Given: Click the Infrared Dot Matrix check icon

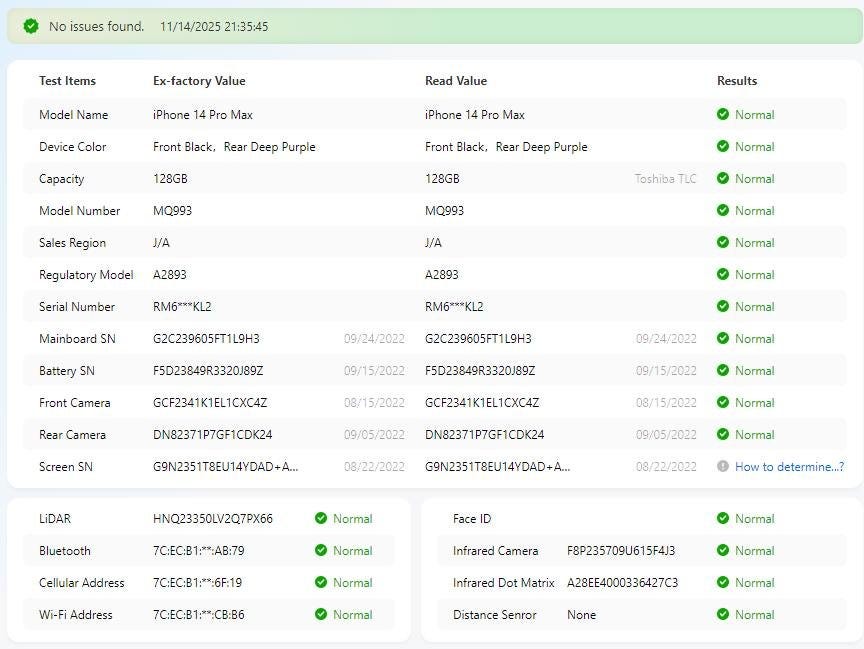Looking at the screenshot, I should click(x=723, y=583).
